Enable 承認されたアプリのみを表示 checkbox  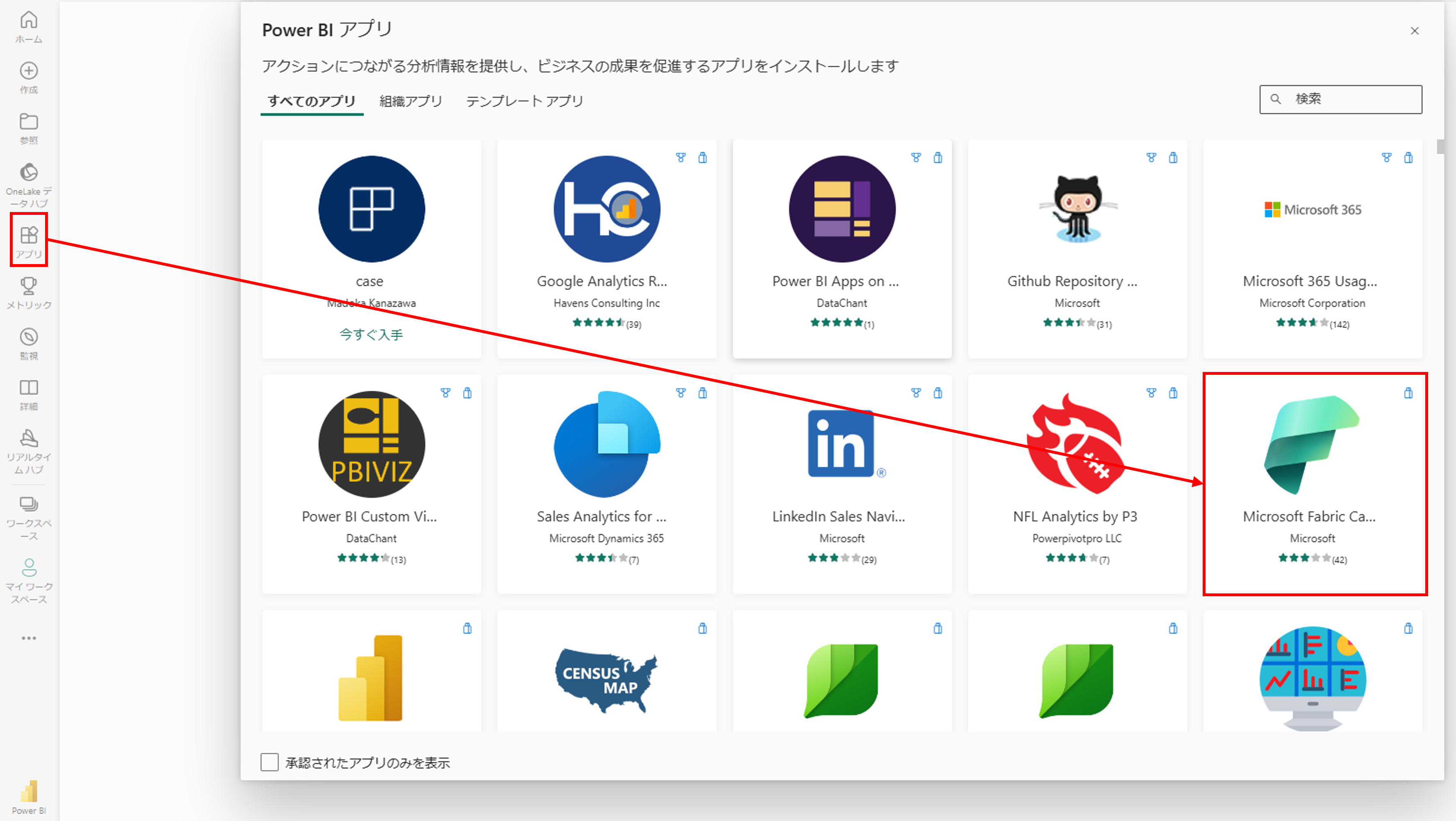point(270,762)
